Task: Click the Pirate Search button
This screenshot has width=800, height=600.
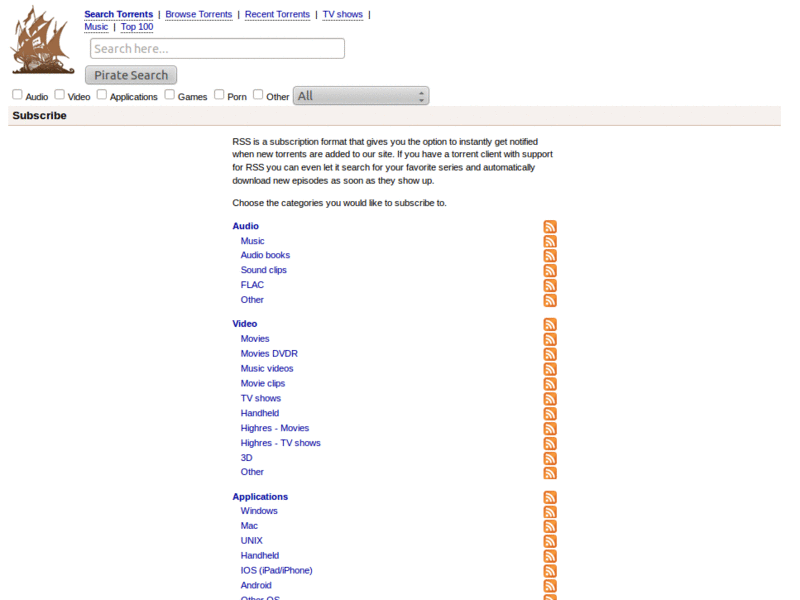Action: [131, 75]
